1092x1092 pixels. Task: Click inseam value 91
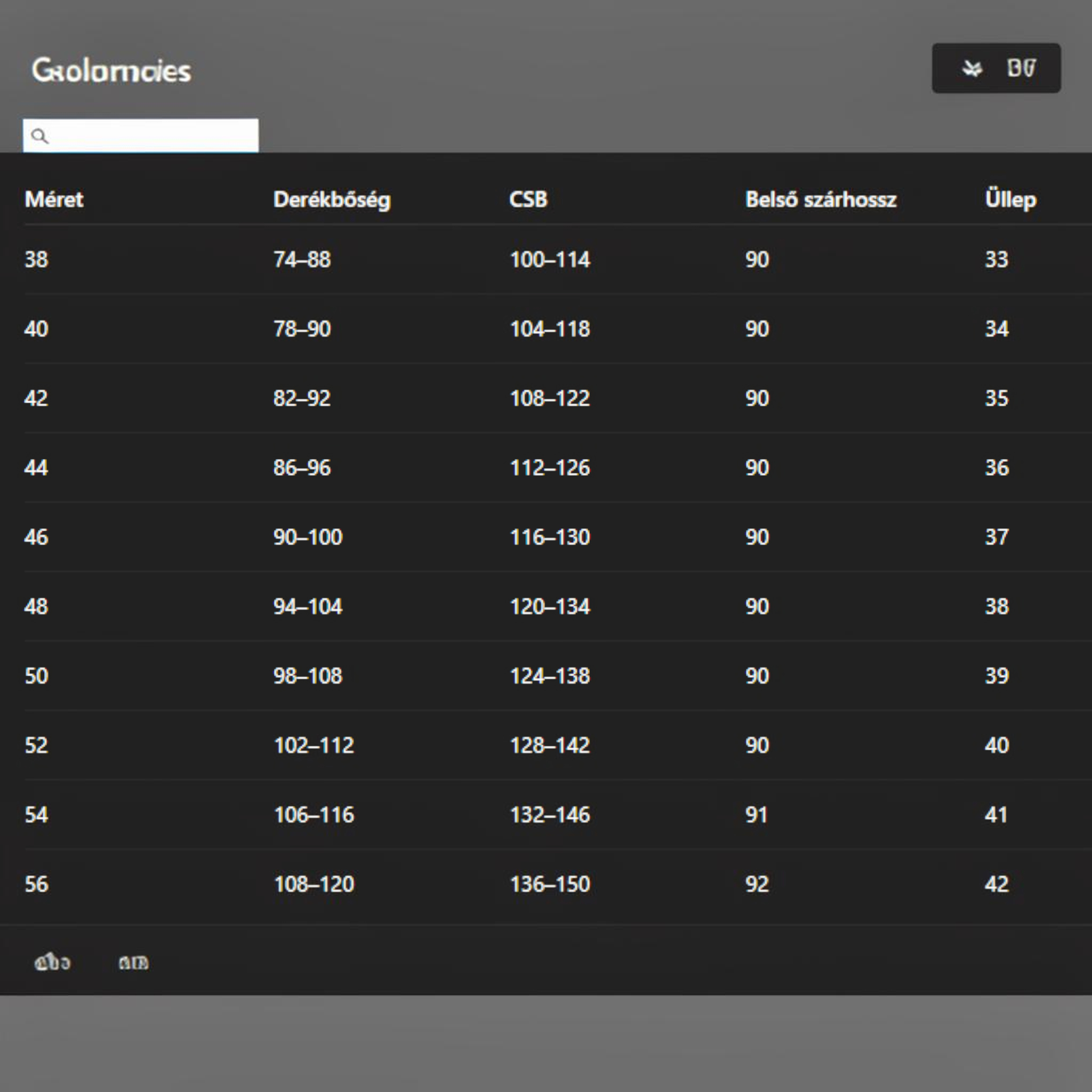pos(756,815)
